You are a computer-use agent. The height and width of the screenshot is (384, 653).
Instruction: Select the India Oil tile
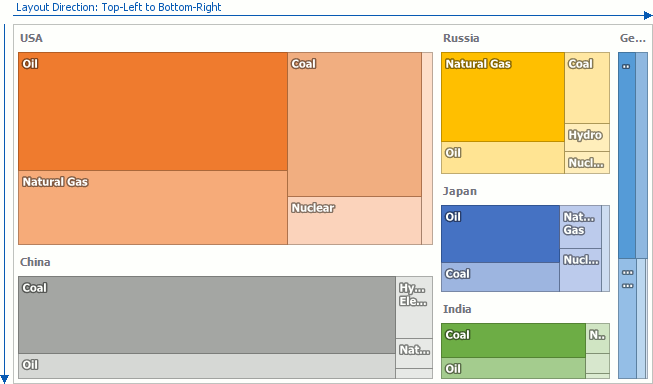[513, 368]
